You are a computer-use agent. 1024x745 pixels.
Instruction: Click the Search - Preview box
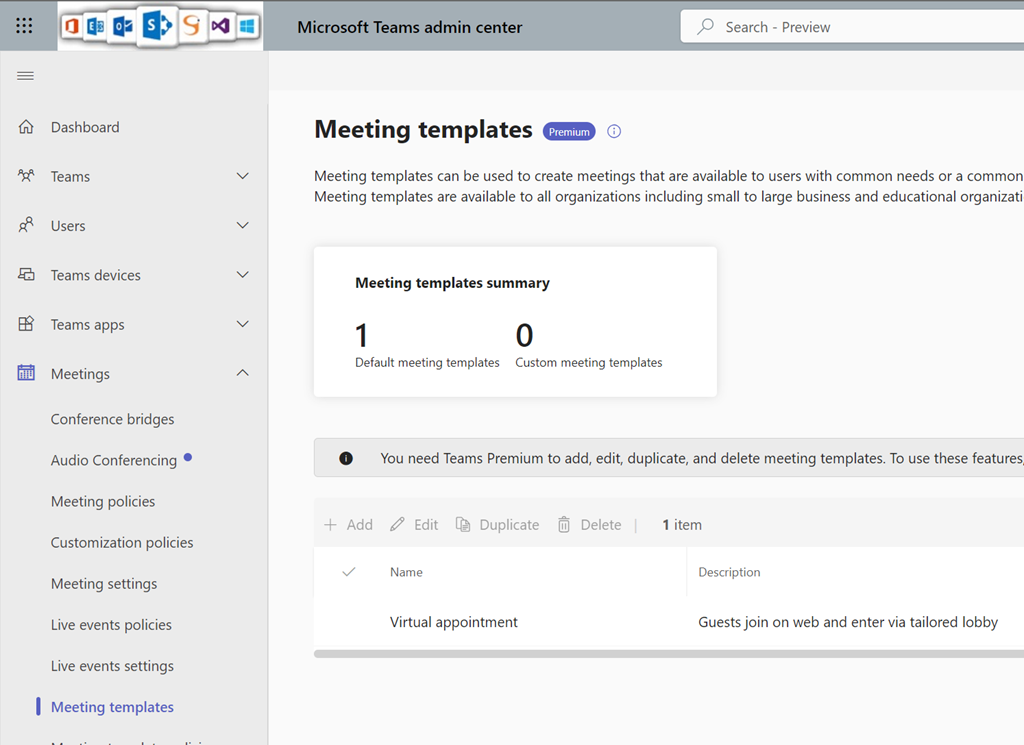click(850, 27)
